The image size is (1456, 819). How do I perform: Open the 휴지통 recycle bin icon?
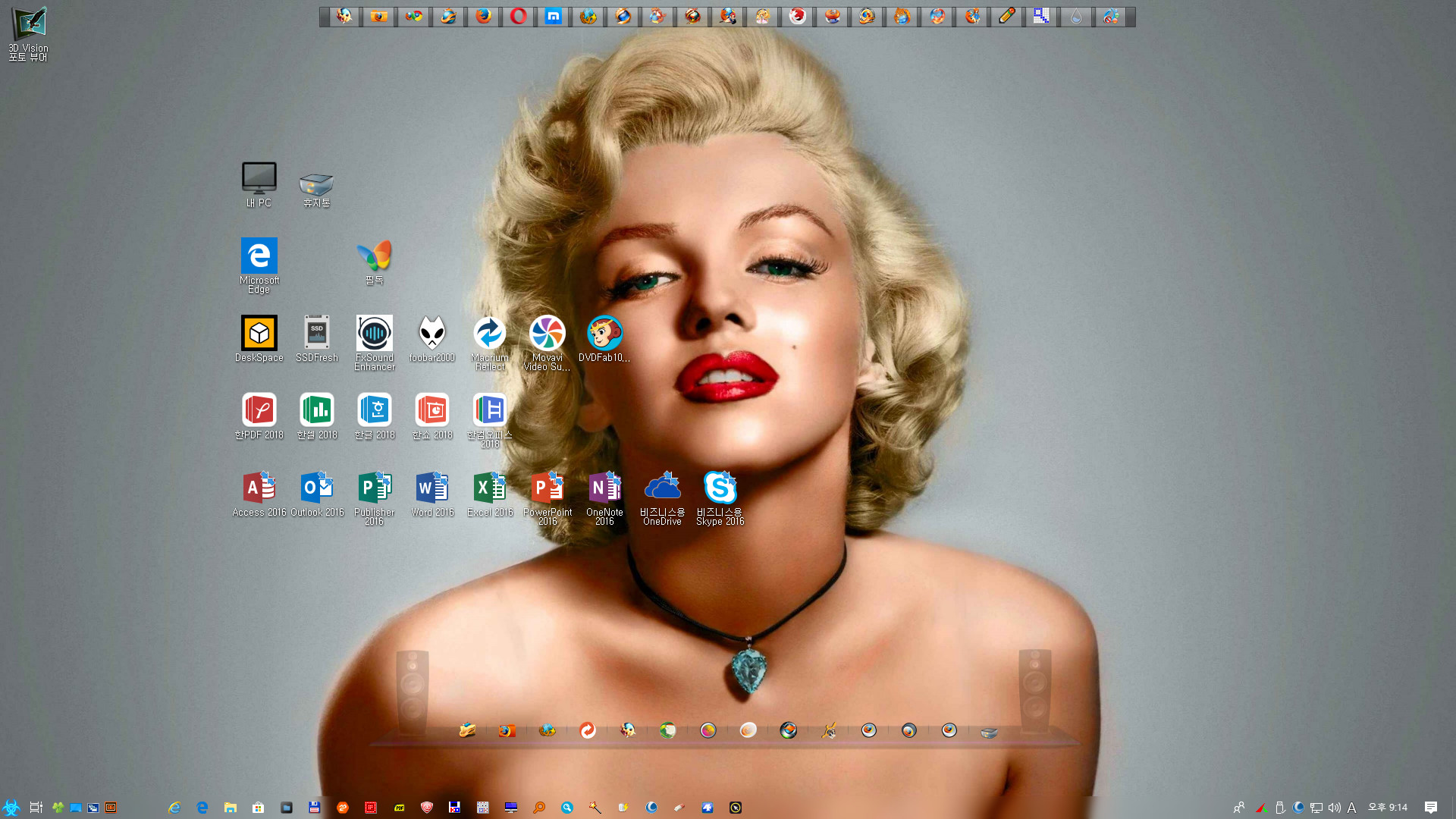[316, 189]
